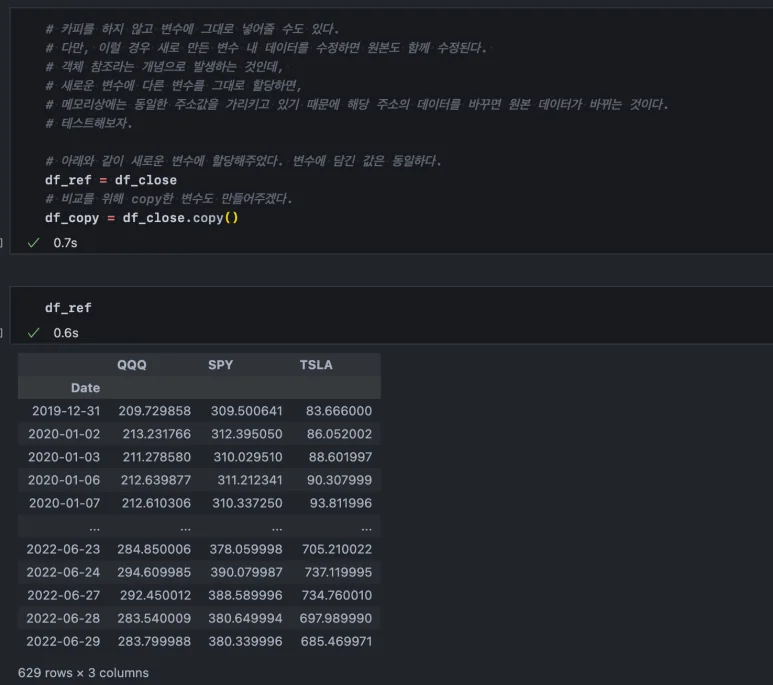Click the green checkmark beside 0.6s
This screenshot has height=685, width=773.
click(x=34, y=333)
